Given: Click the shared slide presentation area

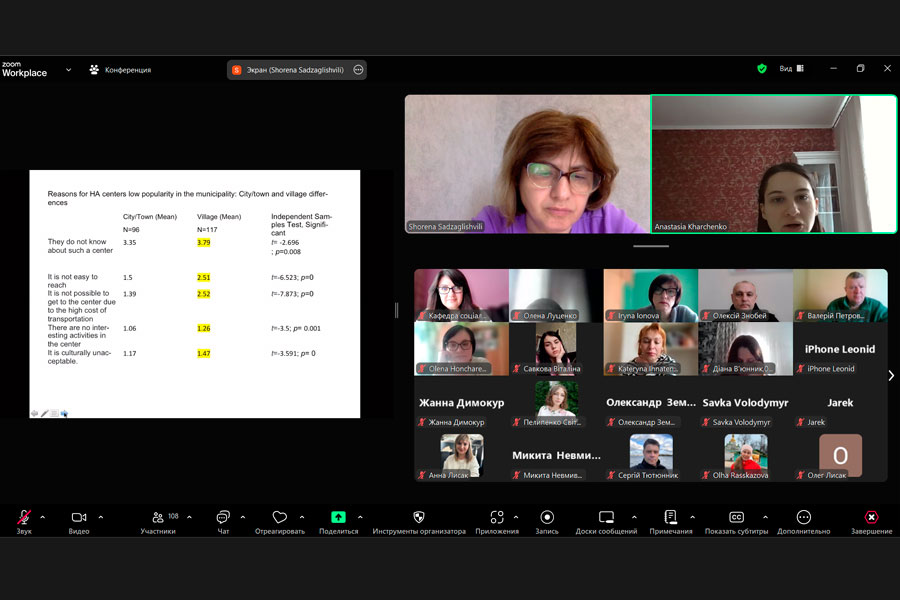Looking at the screenshot, I should click(x=195, y=294).
